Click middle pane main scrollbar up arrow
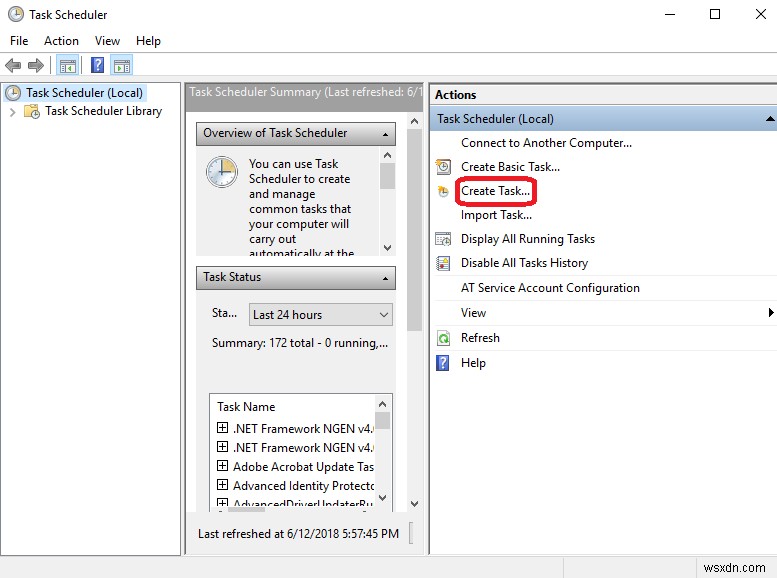Viewport: 777px width, 578px height. point(415,121)
